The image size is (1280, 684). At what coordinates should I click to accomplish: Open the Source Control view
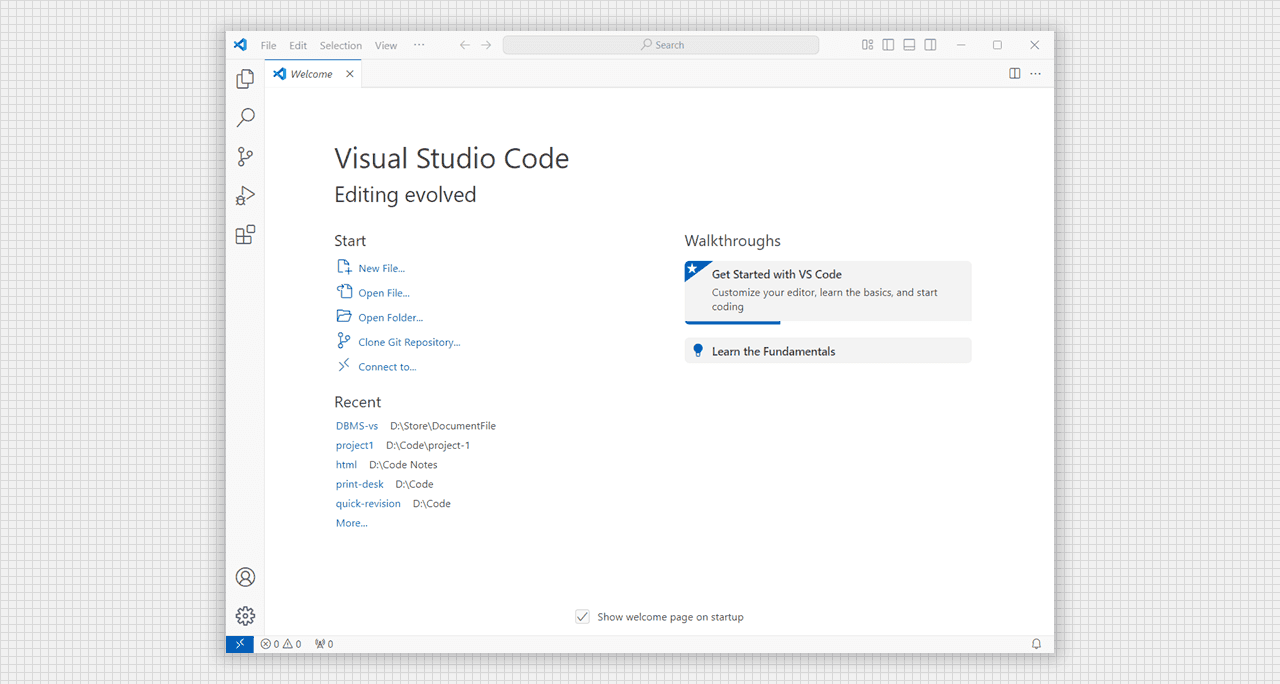pos(245,157)
